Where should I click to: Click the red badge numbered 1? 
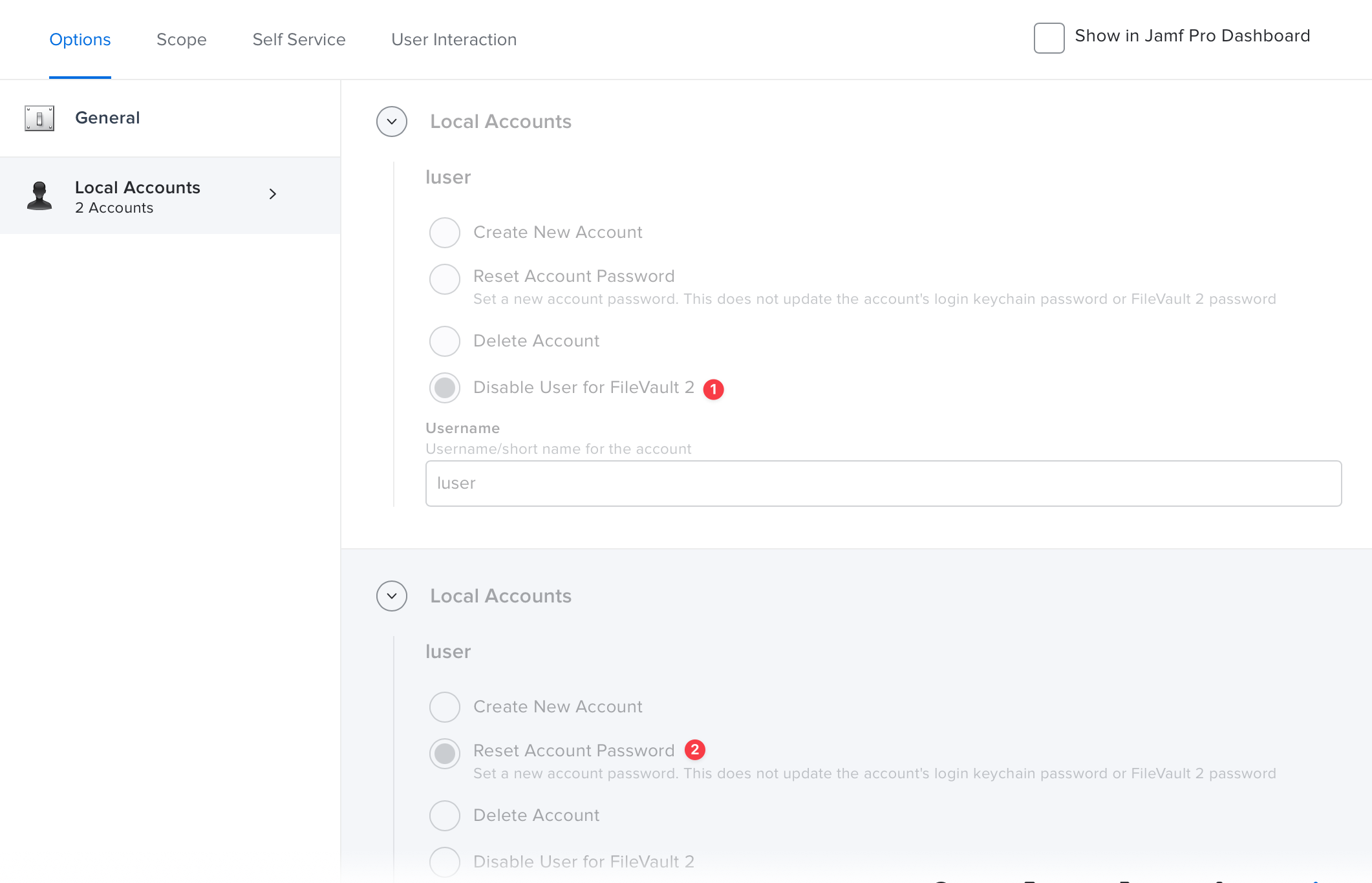point(713,389)
